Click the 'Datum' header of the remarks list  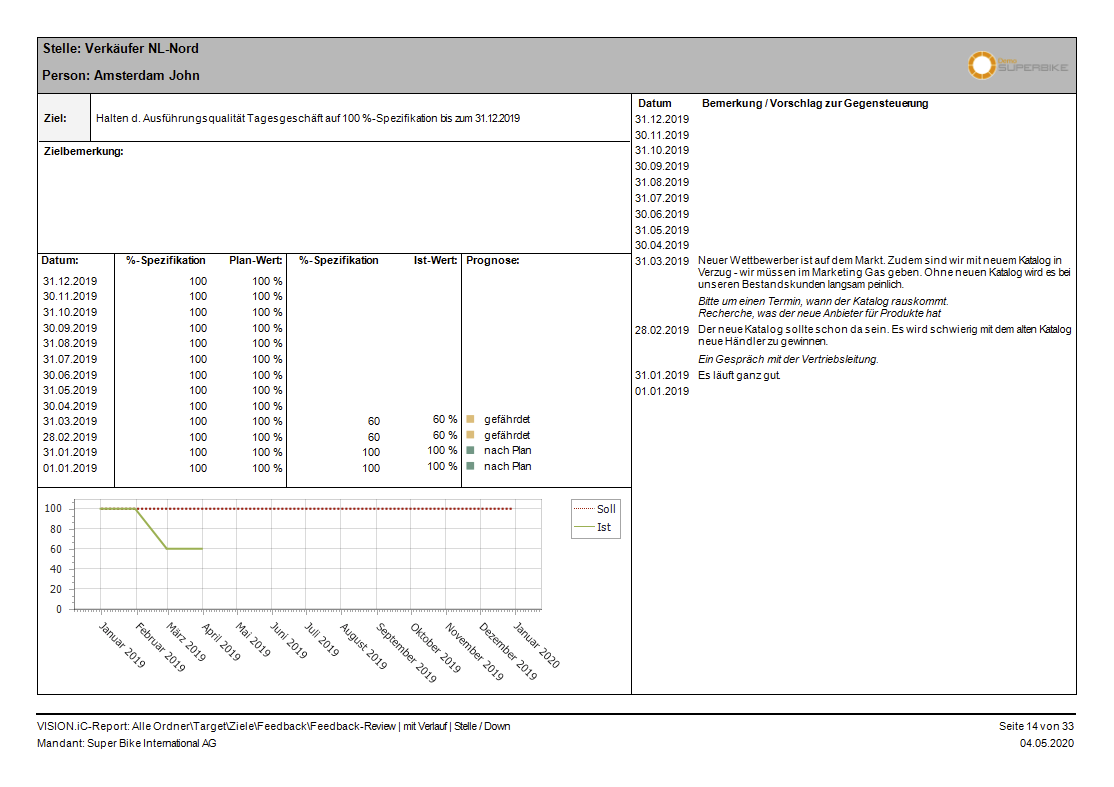pyautogui.click(x=654, y=103)
